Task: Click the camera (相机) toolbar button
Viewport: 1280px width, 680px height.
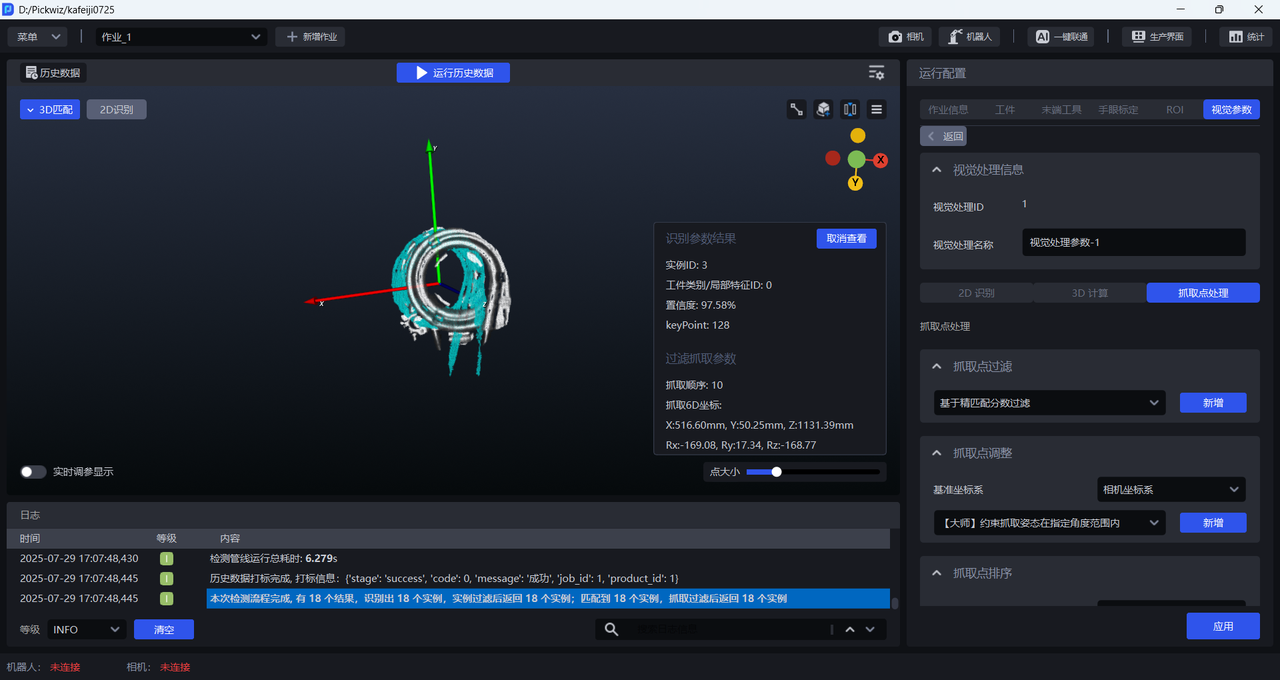Action: [906, 37]
